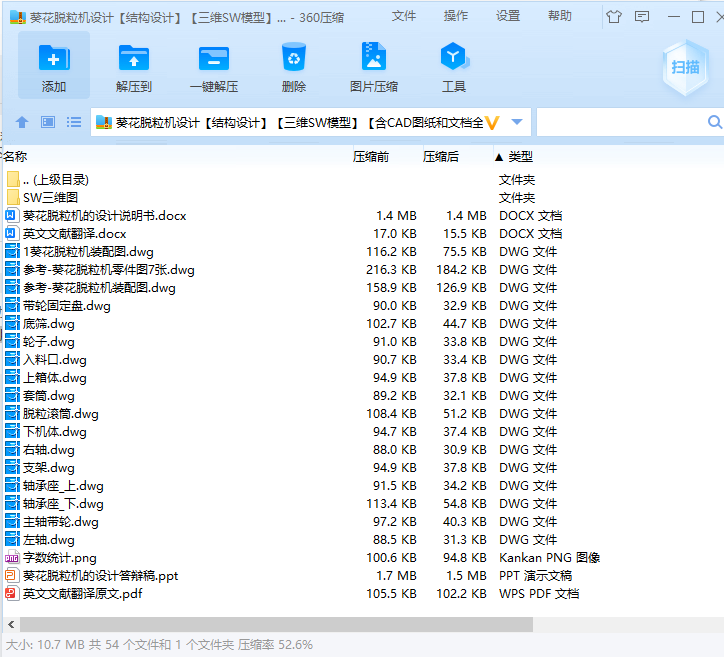Click the 扫描 (Scan) badge button

point(685,67)
